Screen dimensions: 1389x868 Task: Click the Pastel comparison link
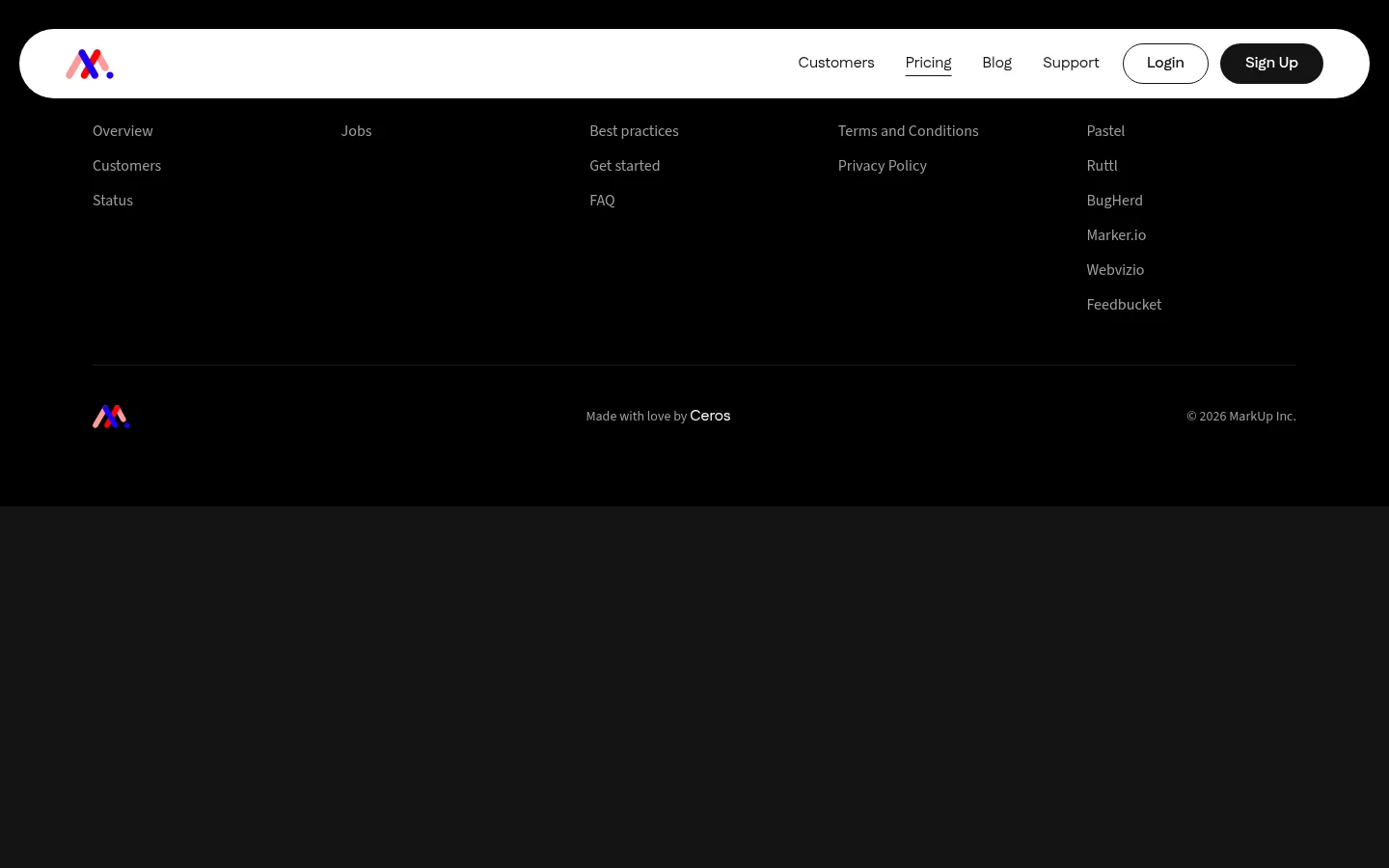(1105, 131)
